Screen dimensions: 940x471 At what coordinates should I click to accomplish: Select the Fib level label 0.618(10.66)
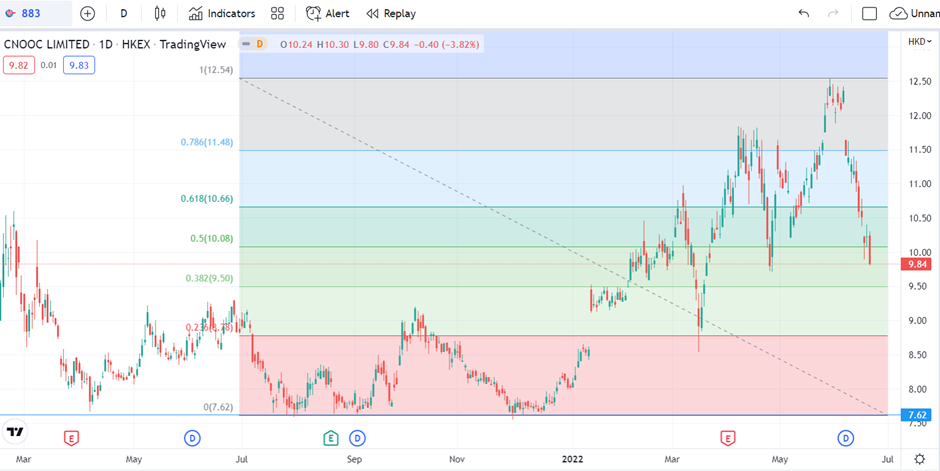207,198
